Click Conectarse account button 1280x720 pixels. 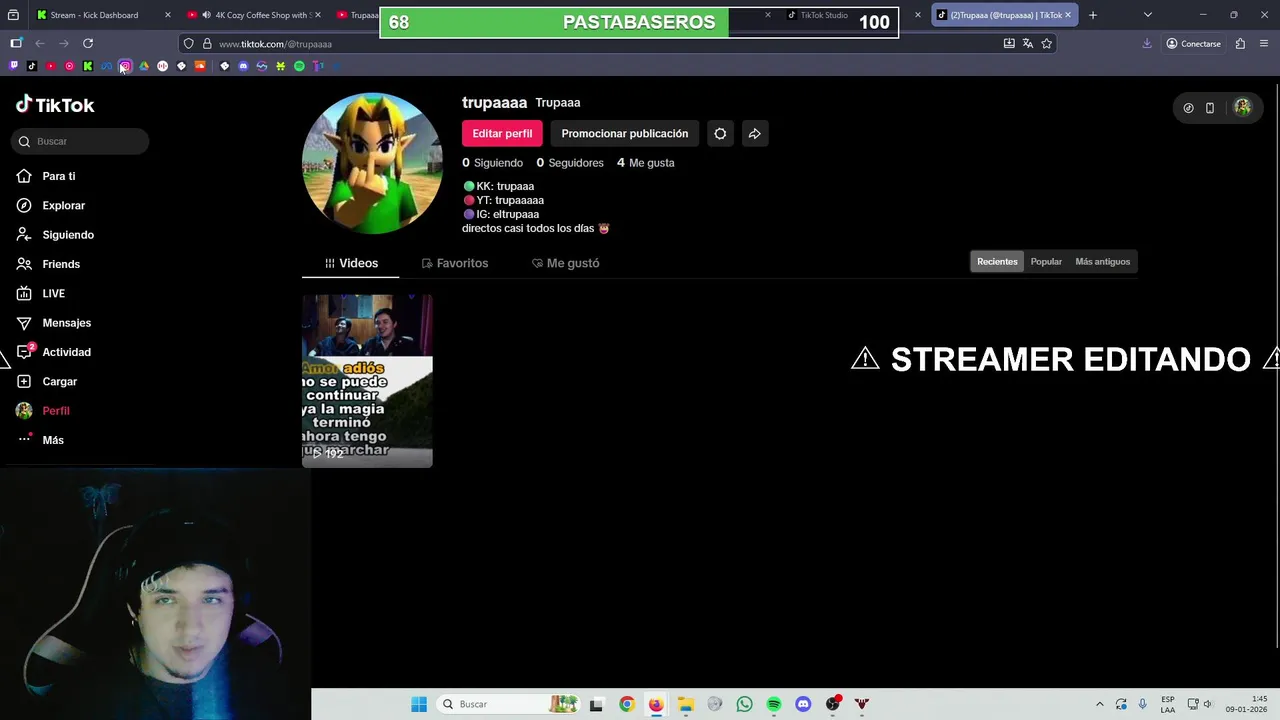[x=1193, y=44]
